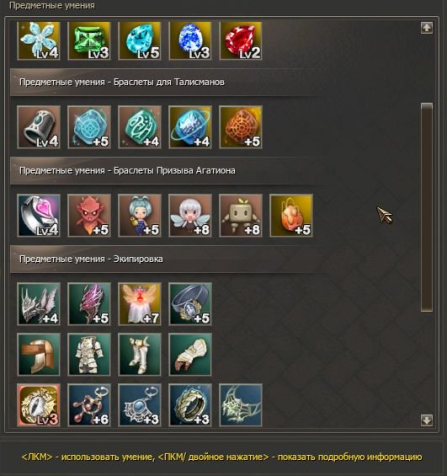Use the +6 earring skill
The image size is (447, 476).
(89, 405)
